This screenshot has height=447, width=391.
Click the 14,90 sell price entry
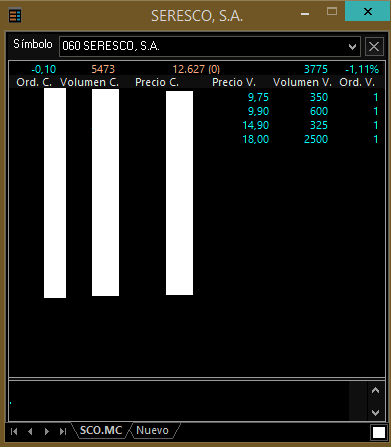tap(255, 125)
